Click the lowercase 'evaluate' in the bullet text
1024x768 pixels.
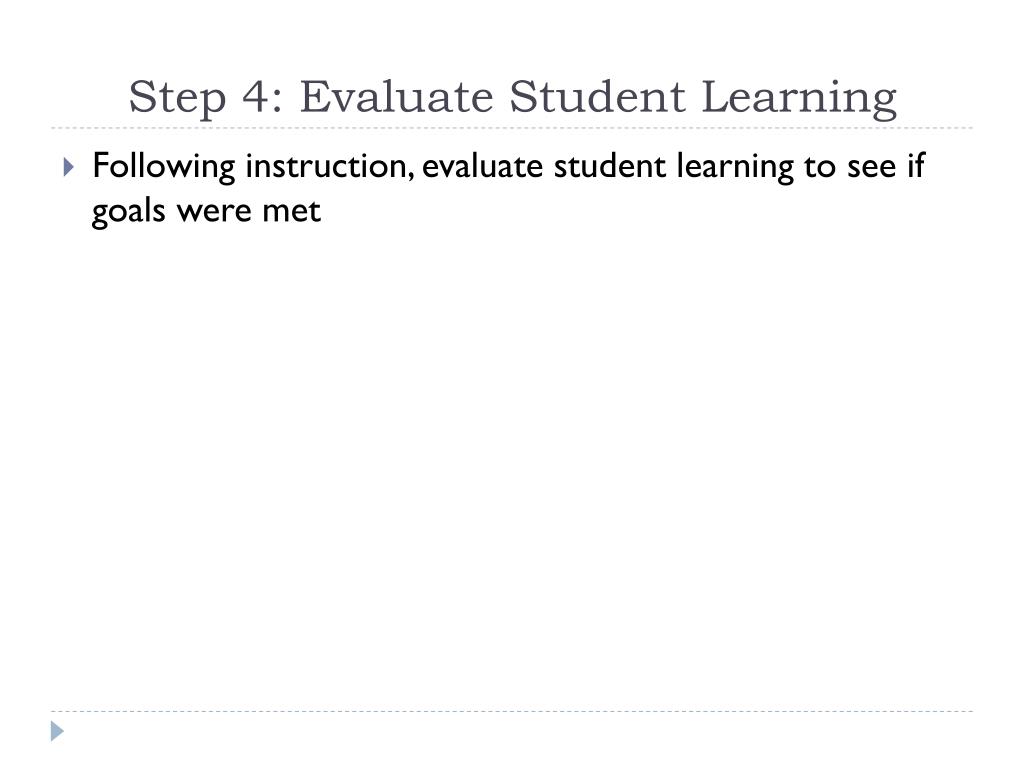pyautogui.click(x=482, y=167)
